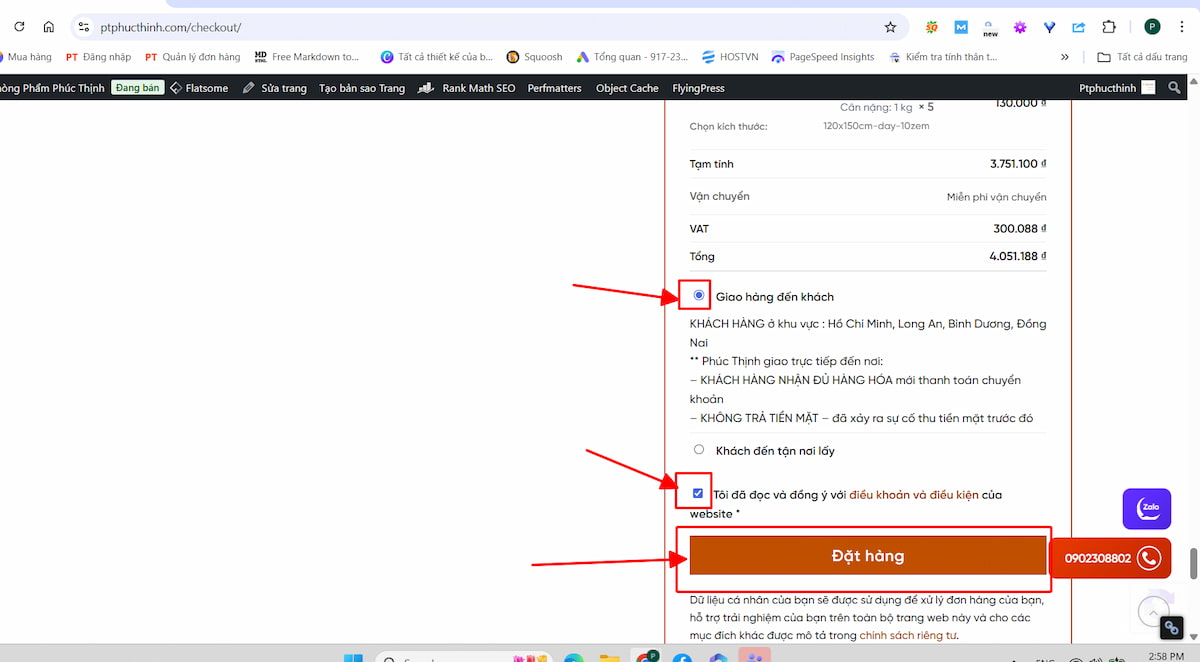Open the Flatsome admin bar menu
Image resolution: width=1200 pixels, height=662 pixels.
[x=198, y=88]
